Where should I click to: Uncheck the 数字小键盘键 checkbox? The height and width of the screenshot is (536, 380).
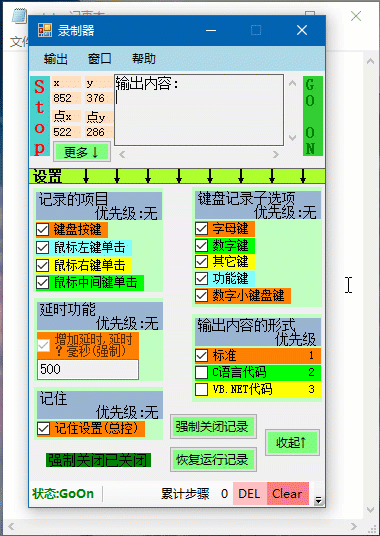pyautogui.click(x=202, y=295)
